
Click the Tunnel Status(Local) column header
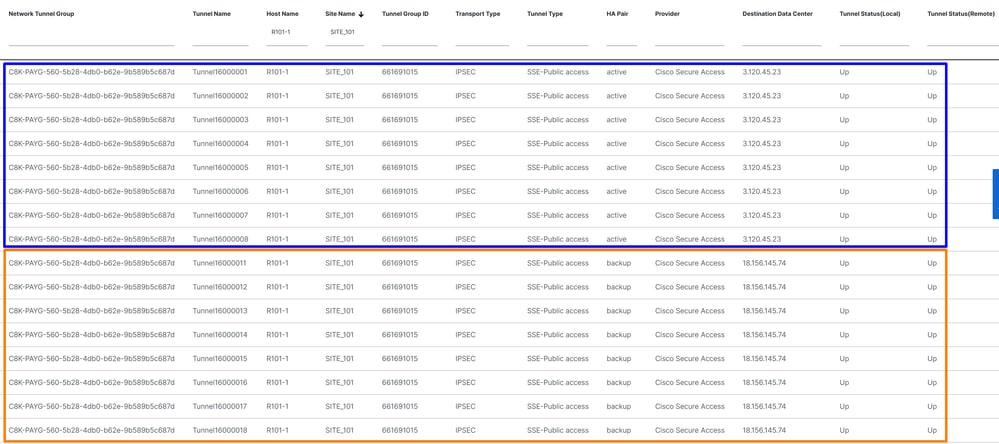pos(870,14)
